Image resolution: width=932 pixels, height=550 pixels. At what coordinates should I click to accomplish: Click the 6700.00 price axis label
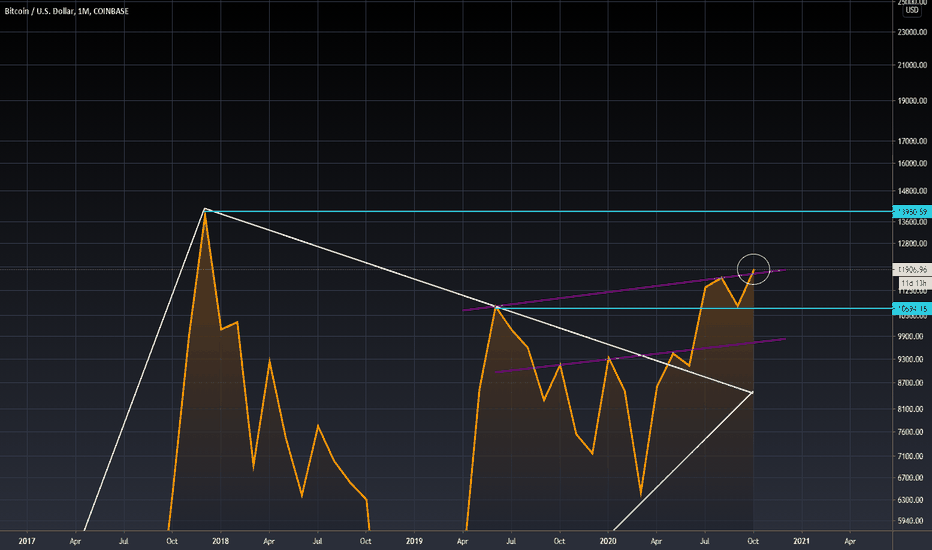[x=911, y=477]
